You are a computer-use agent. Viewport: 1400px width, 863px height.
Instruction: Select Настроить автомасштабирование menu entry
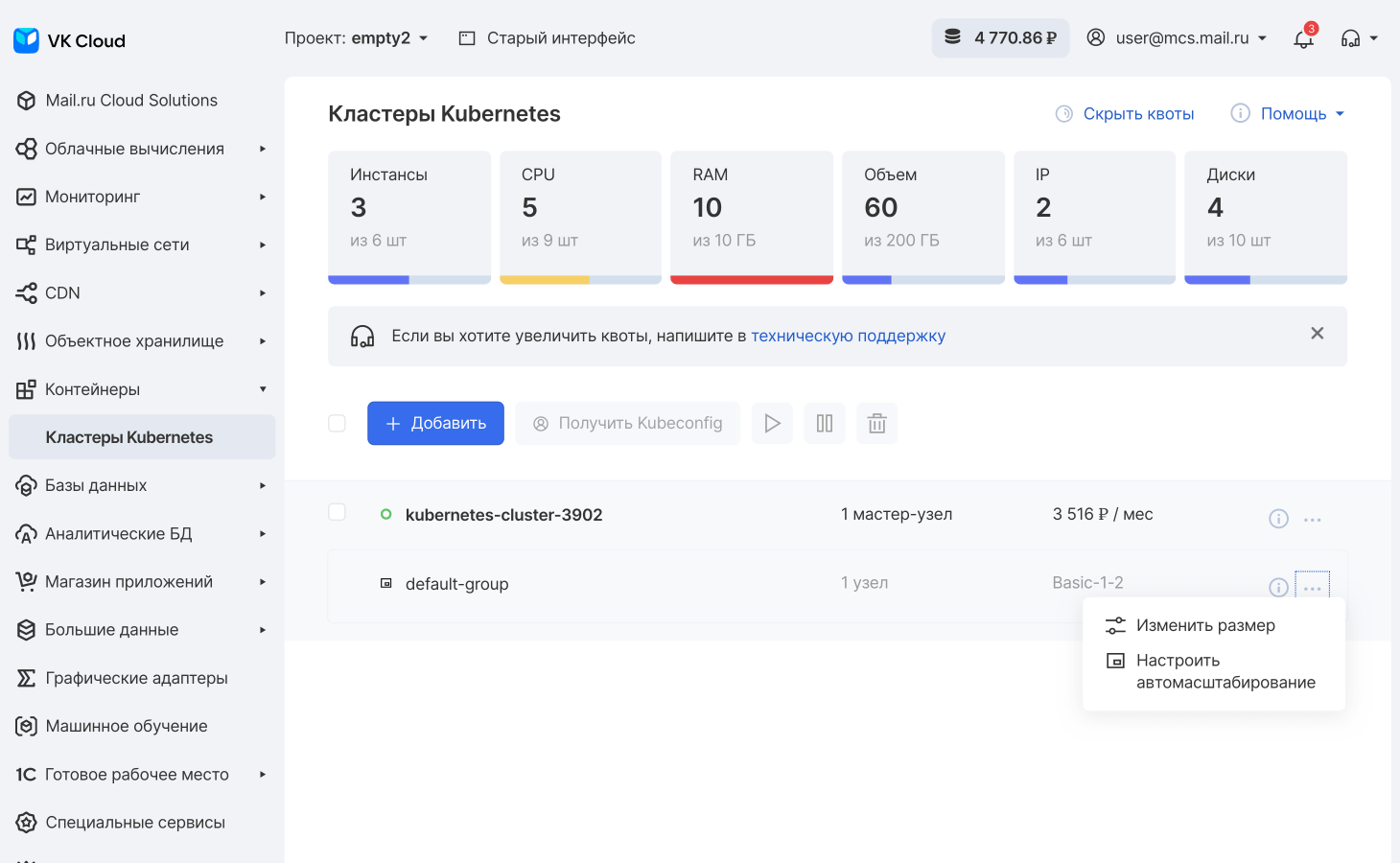coord(1214,671)
